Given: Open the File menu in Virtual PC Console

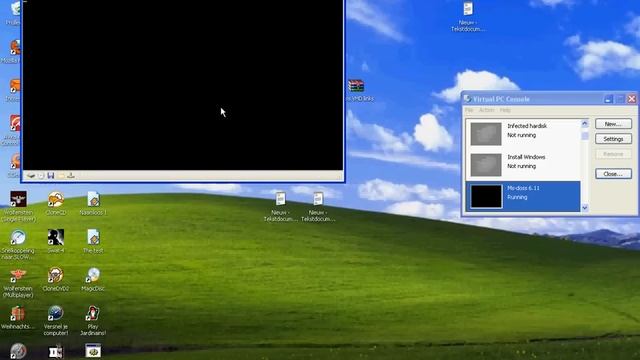Looking at the screenshot, I should pos(469,110).
